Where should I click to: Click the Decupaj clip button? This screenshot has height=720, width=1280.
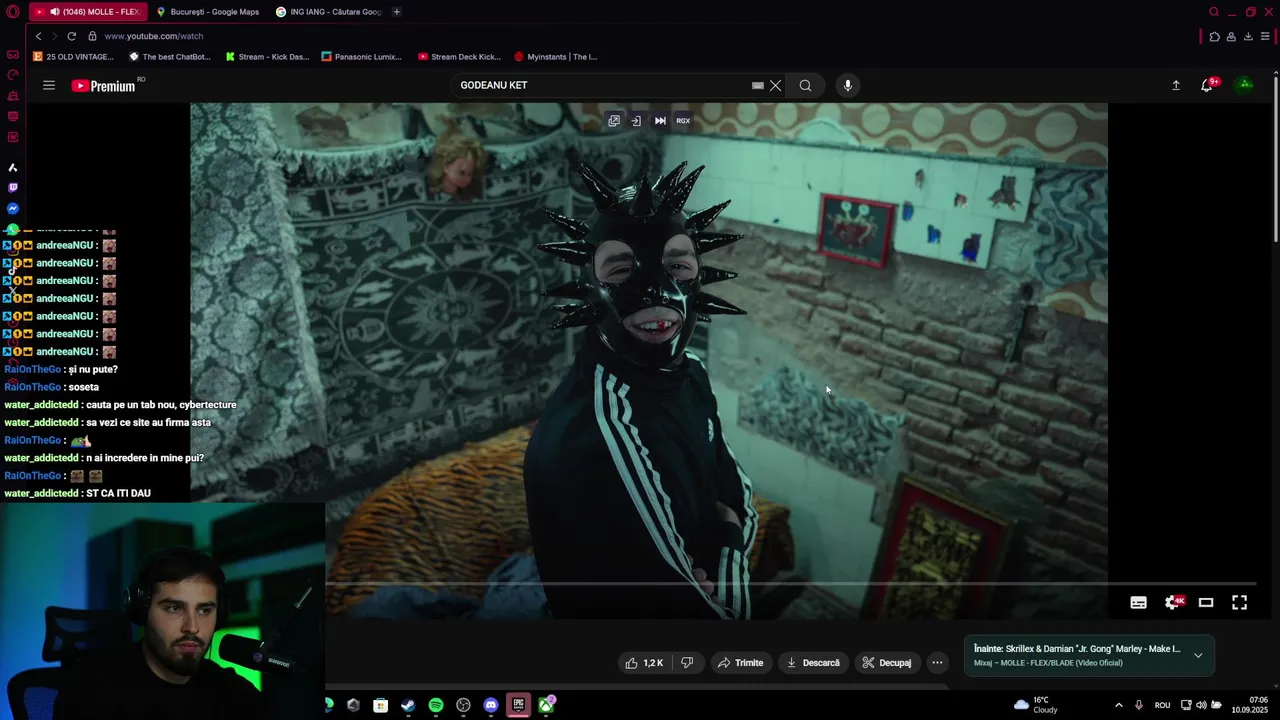click(x=886, y=663)
